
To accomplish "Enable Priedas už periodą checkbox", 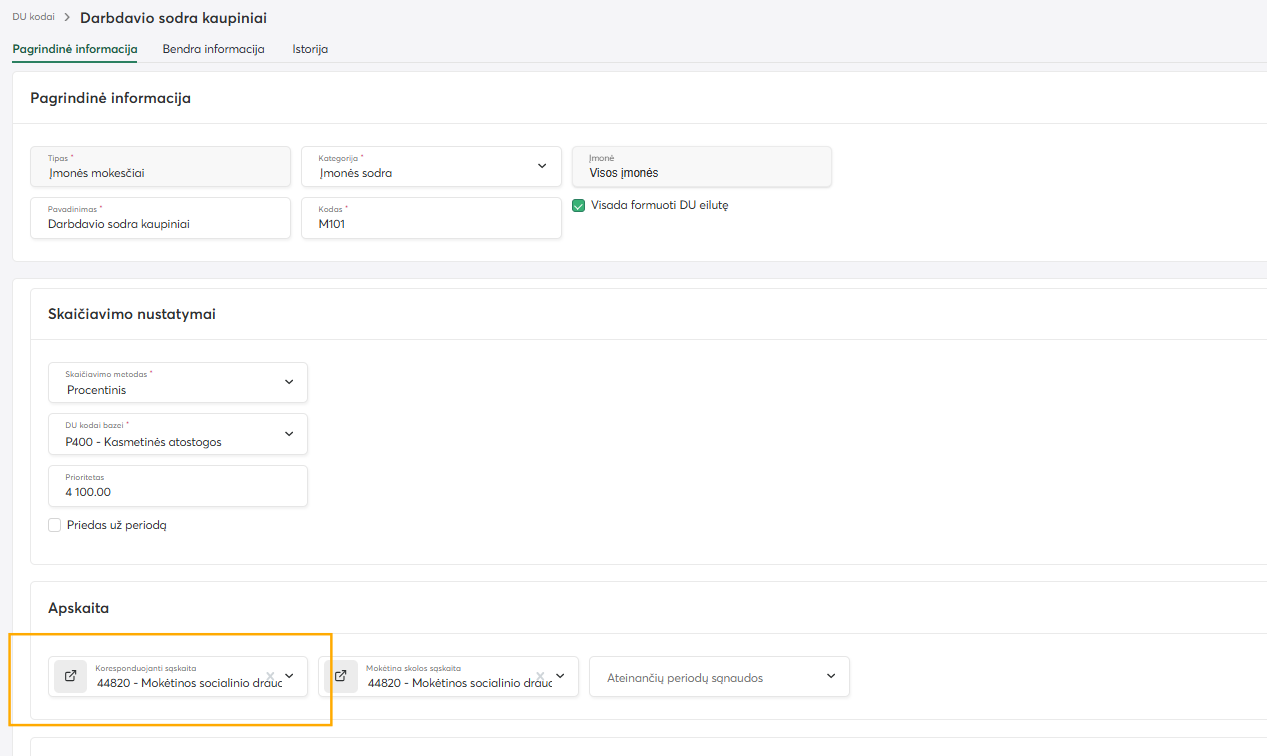I will point(55,524).
